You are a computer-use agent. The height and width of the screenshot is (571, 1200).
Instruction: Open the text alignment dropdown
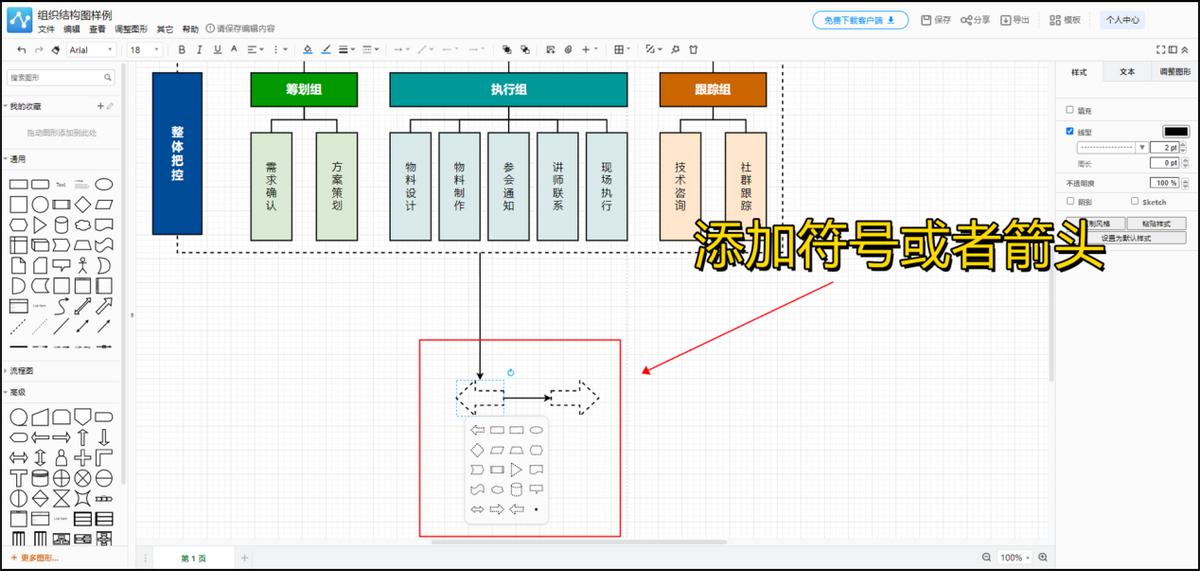tap(256, 49)
